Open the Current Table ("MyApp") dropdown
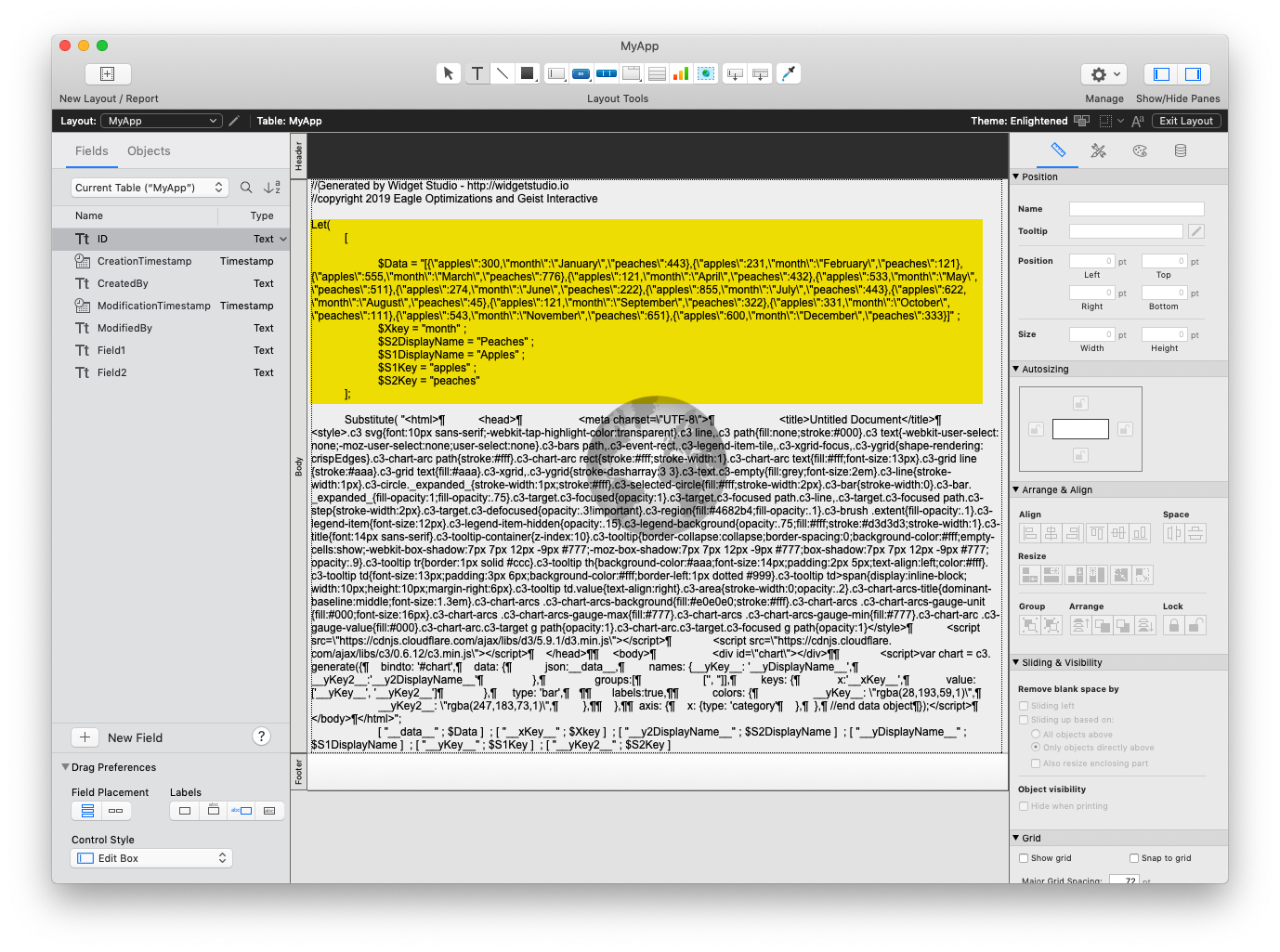Screen dimensions: 1280x952 pyautogui.click(x=150, y=188)
